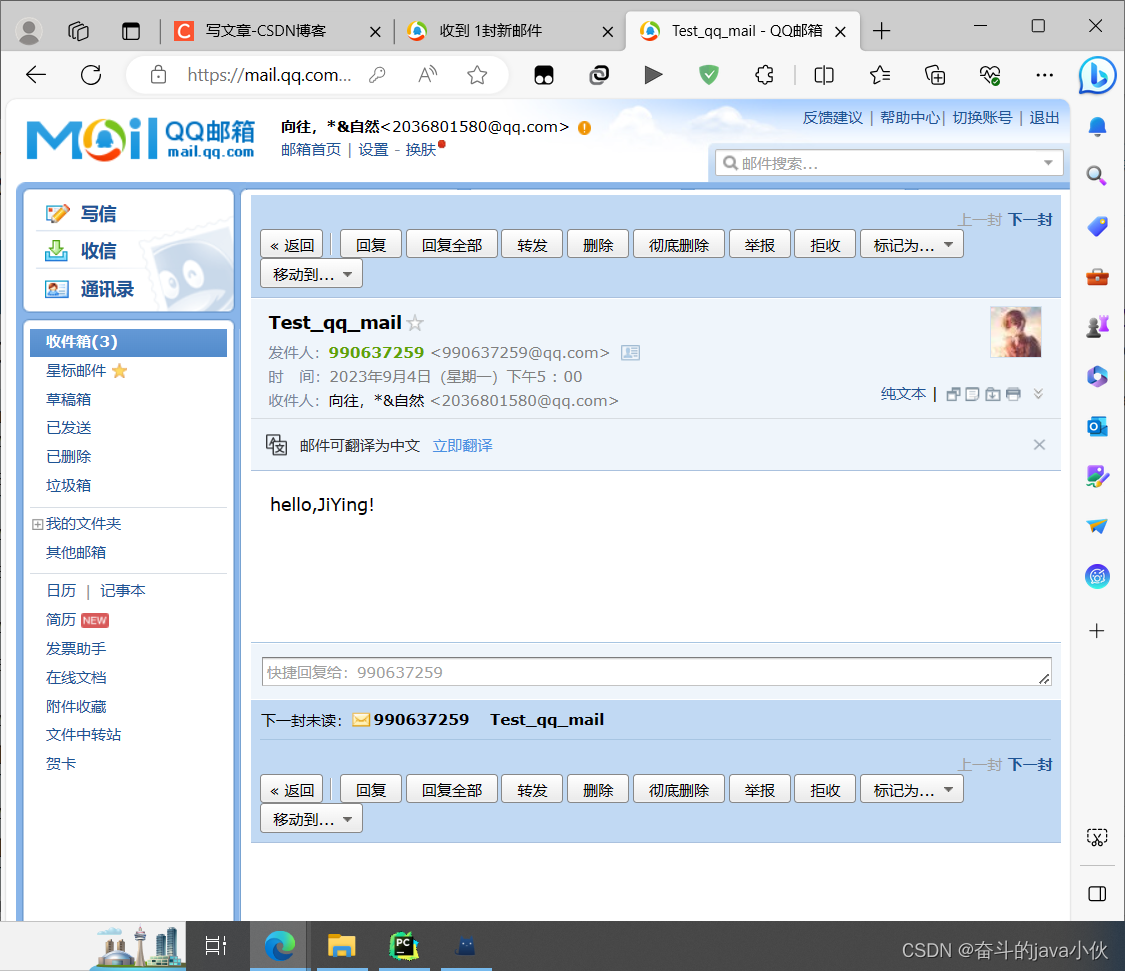Star the Test_qq_mail message
The image size is (1125, 971).
pyautogui.click(x=415, y=323)
